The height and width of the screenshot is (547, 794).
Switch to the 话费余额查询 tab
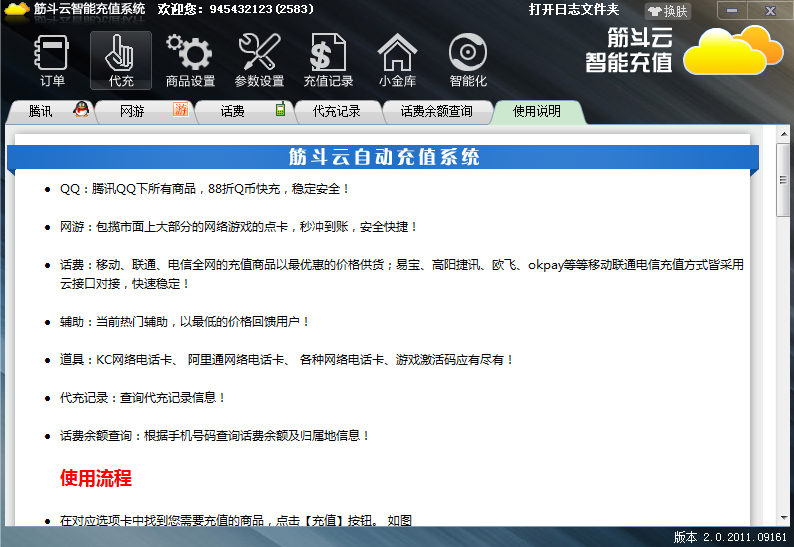point(437,111)
